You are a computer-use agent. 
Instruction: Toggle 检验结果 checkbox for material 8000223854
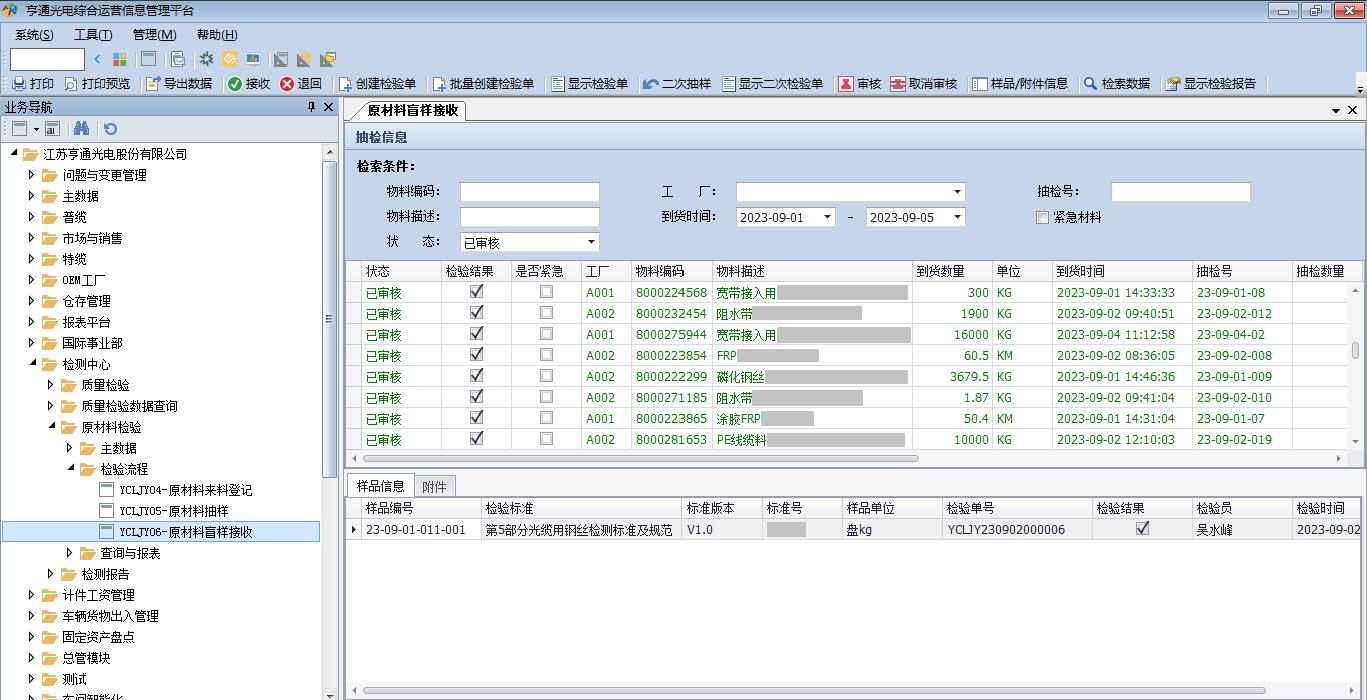click(x=476, y=355)
